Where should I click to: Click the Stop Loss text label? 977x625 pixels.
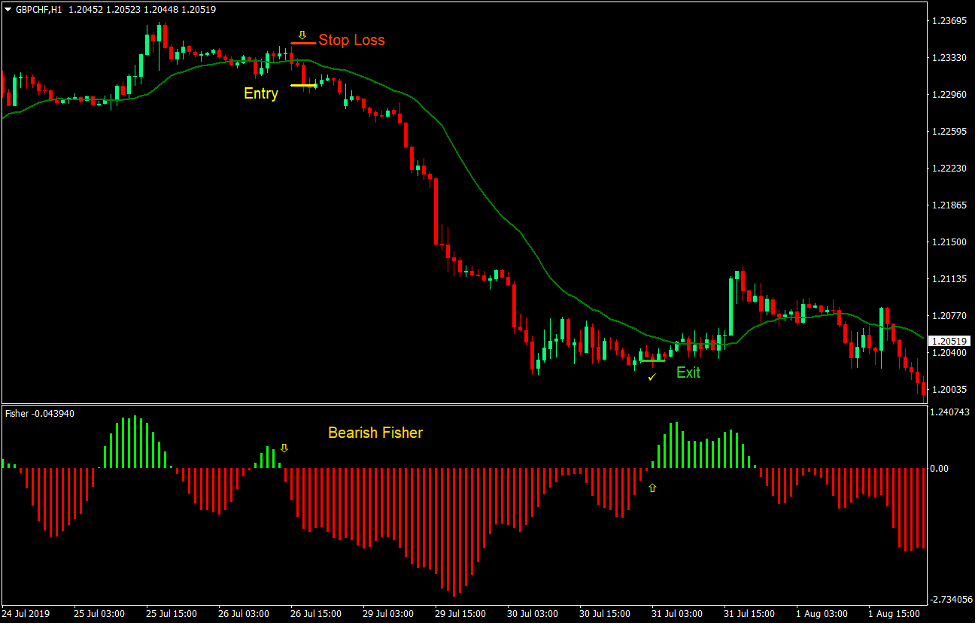coord(349,41)
